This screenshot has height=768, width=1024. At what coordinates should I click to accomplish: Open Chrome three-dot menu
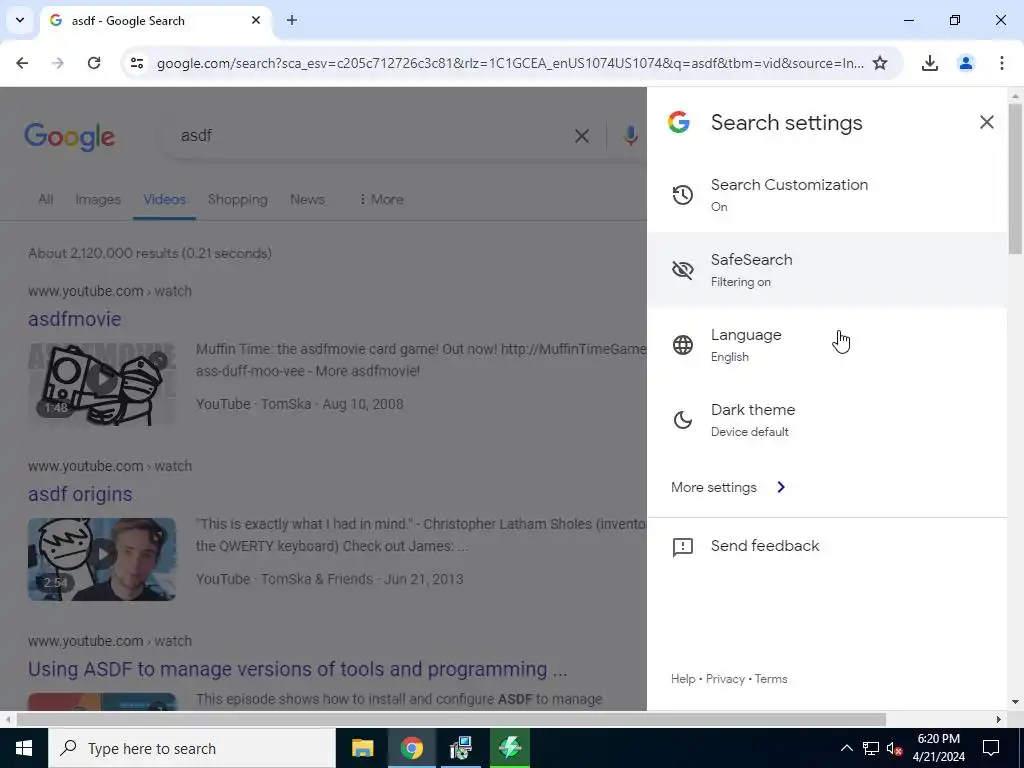tap(1001, 63)
